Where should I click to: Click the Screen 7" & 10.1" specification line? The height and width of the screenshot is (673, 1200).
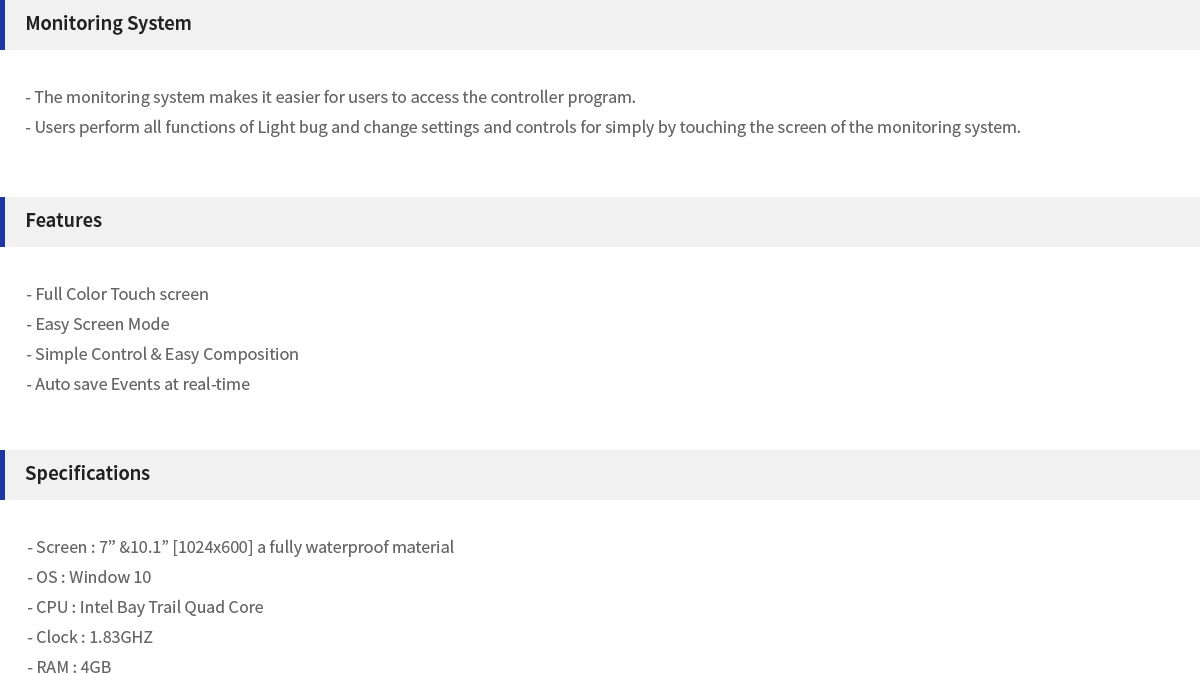(x=240, y=547)
